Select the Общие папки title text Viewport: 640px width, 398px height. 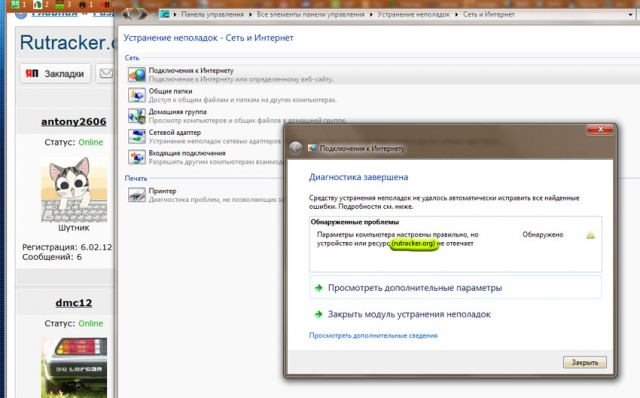[x=170, y=91]
